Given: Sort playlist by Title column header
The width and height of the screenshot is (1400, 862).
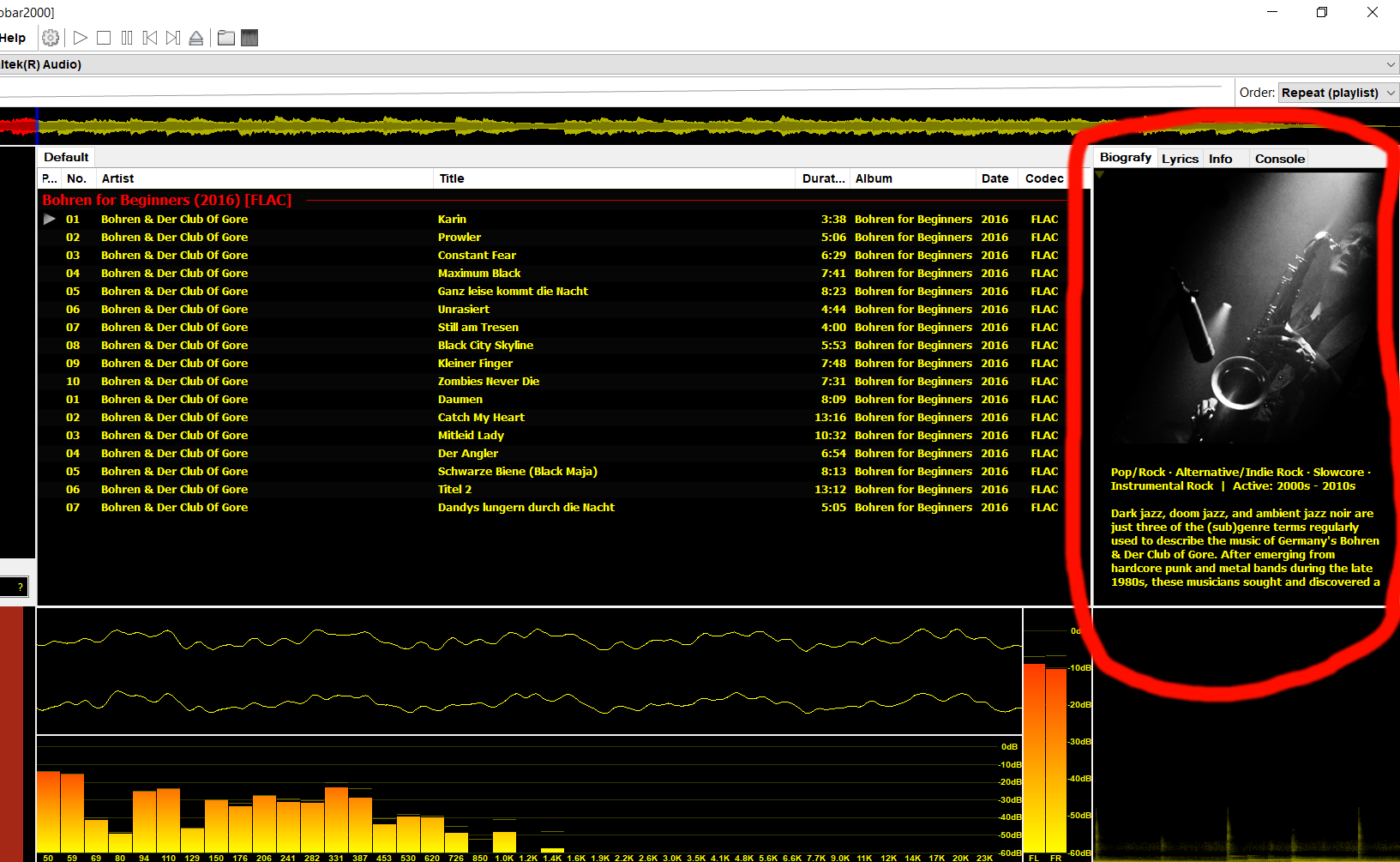Looking at the screenshot, I should tap(452, 178).
